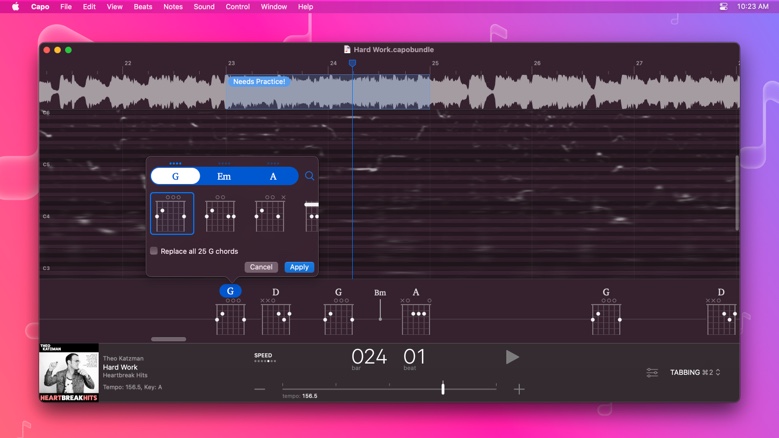The image size is (779, 438).
Task: Start playback with the play button
Action: [512, 357]
